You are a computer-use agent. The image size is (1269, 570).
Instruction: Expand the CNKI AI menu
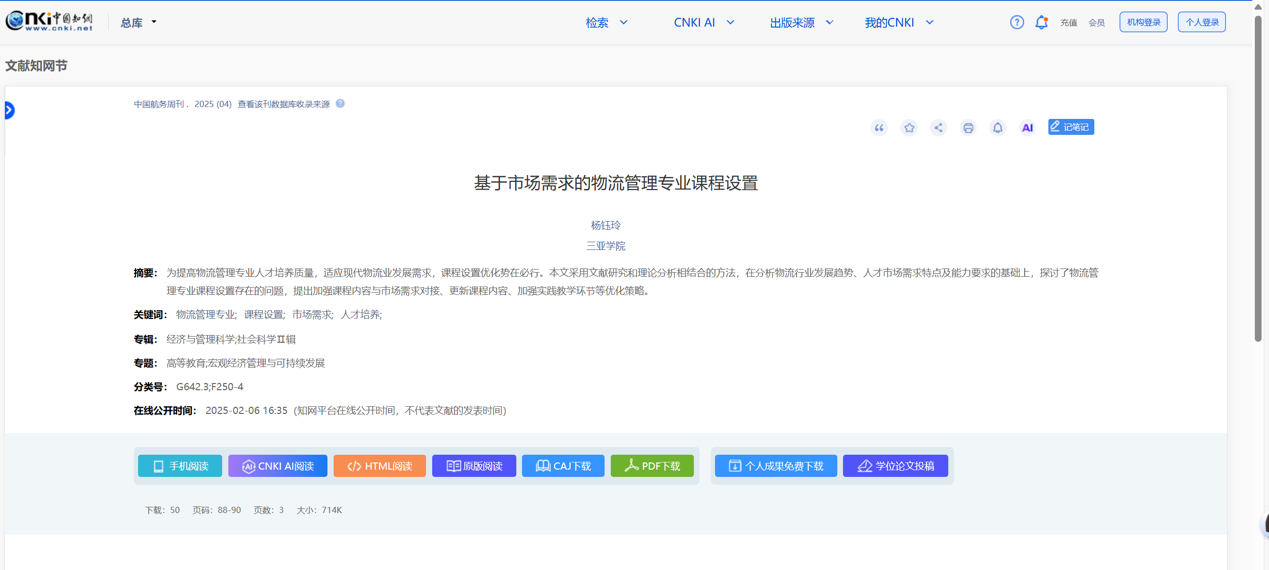[703, 22]
